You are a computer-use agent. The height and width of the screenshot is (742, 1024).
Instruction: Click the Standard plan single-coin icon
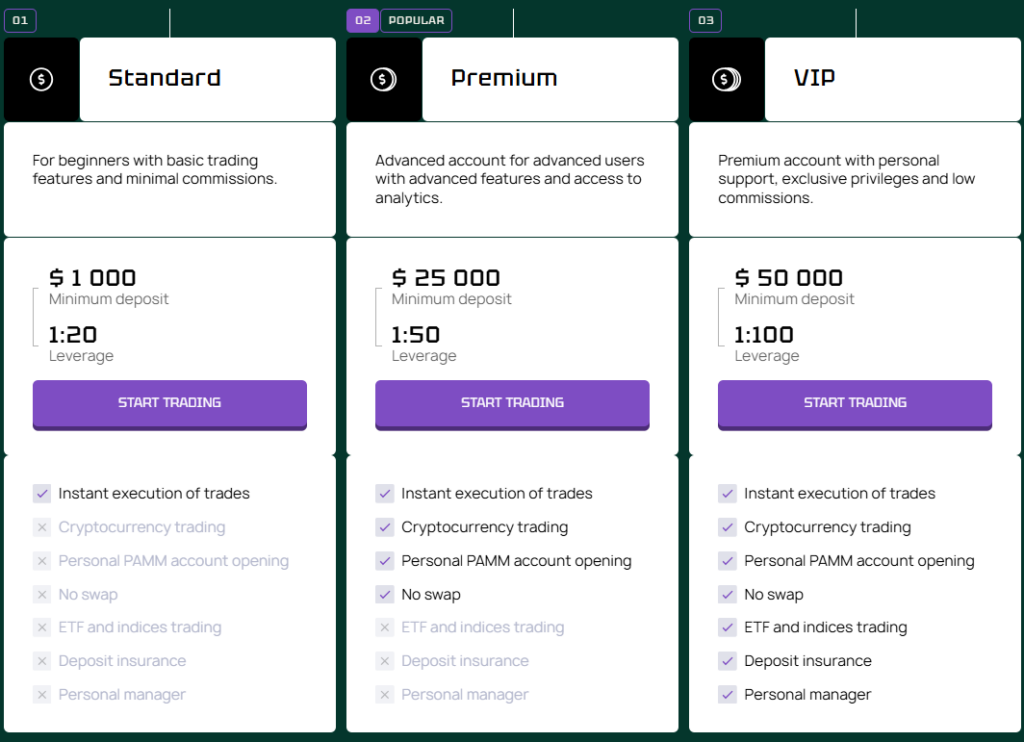pyautogui.click(x=41, y=80)
